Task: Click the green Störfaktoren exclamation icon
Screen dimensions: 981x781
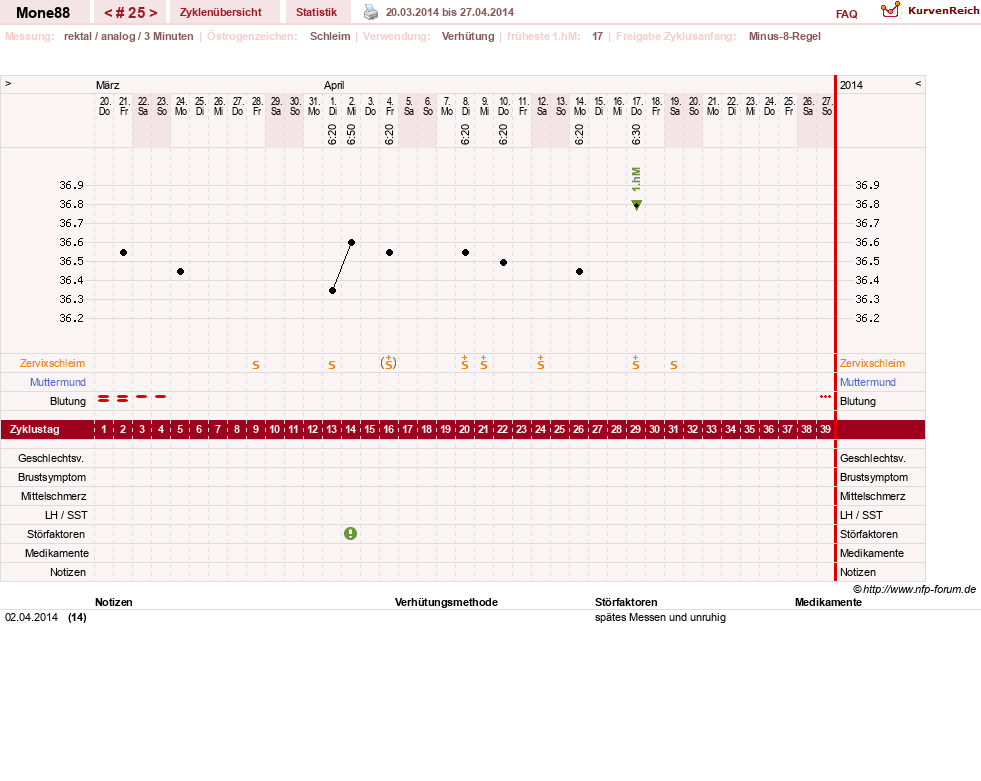Action: tap(350, 534)
